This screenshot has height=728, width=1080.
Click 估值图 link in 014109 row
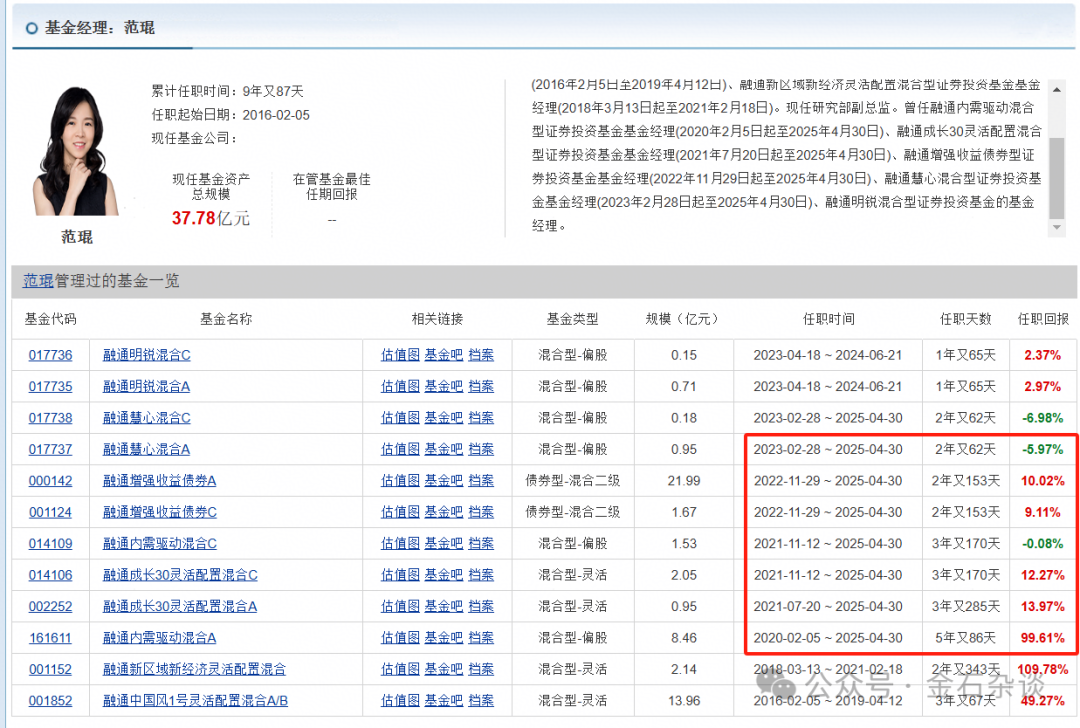[x=400, y=543]
